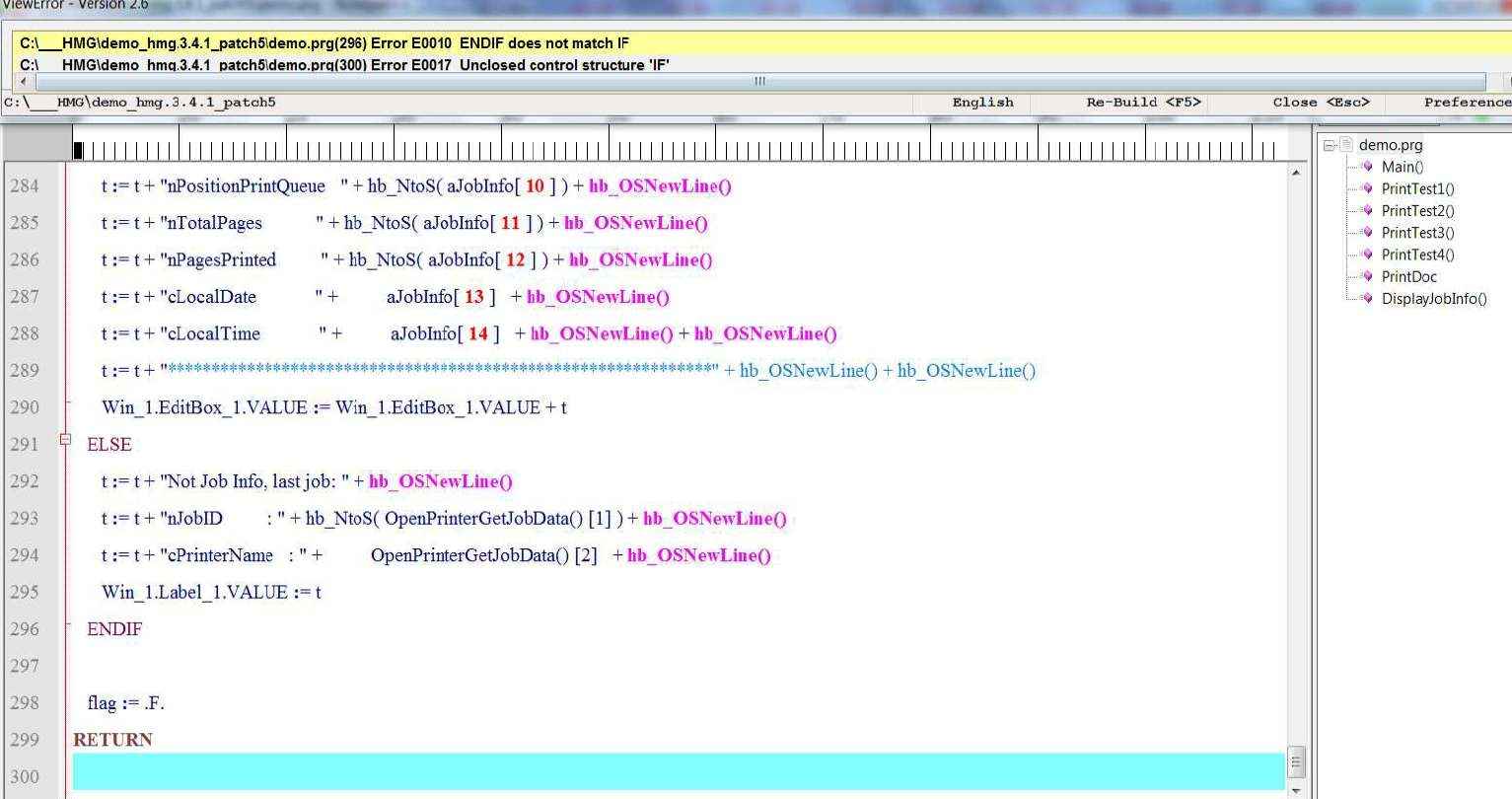This screenshot has width=1512, height=799.
Task: Click the purple icon beside PrintTest2()
Action: [1367, 210]
